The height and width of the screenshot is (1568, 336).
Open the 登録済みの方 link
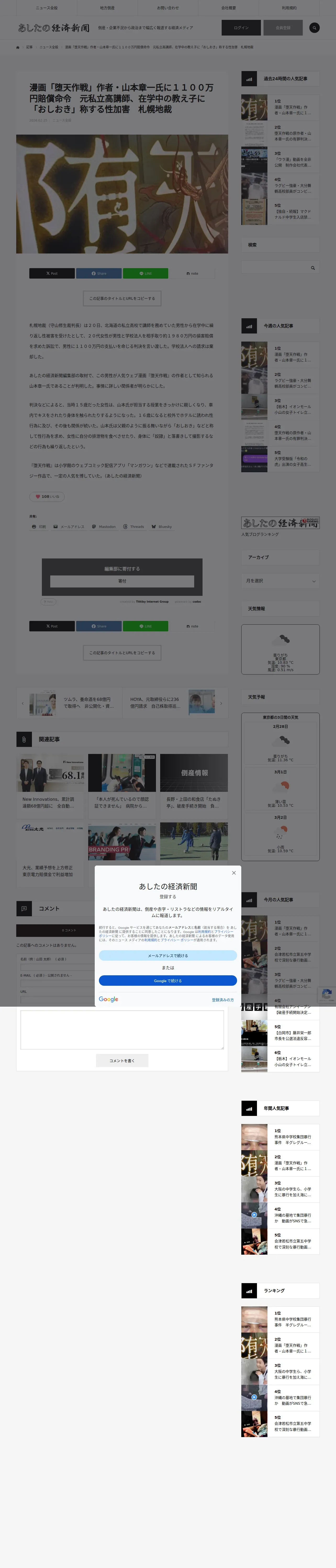(x=223, y=1000)
